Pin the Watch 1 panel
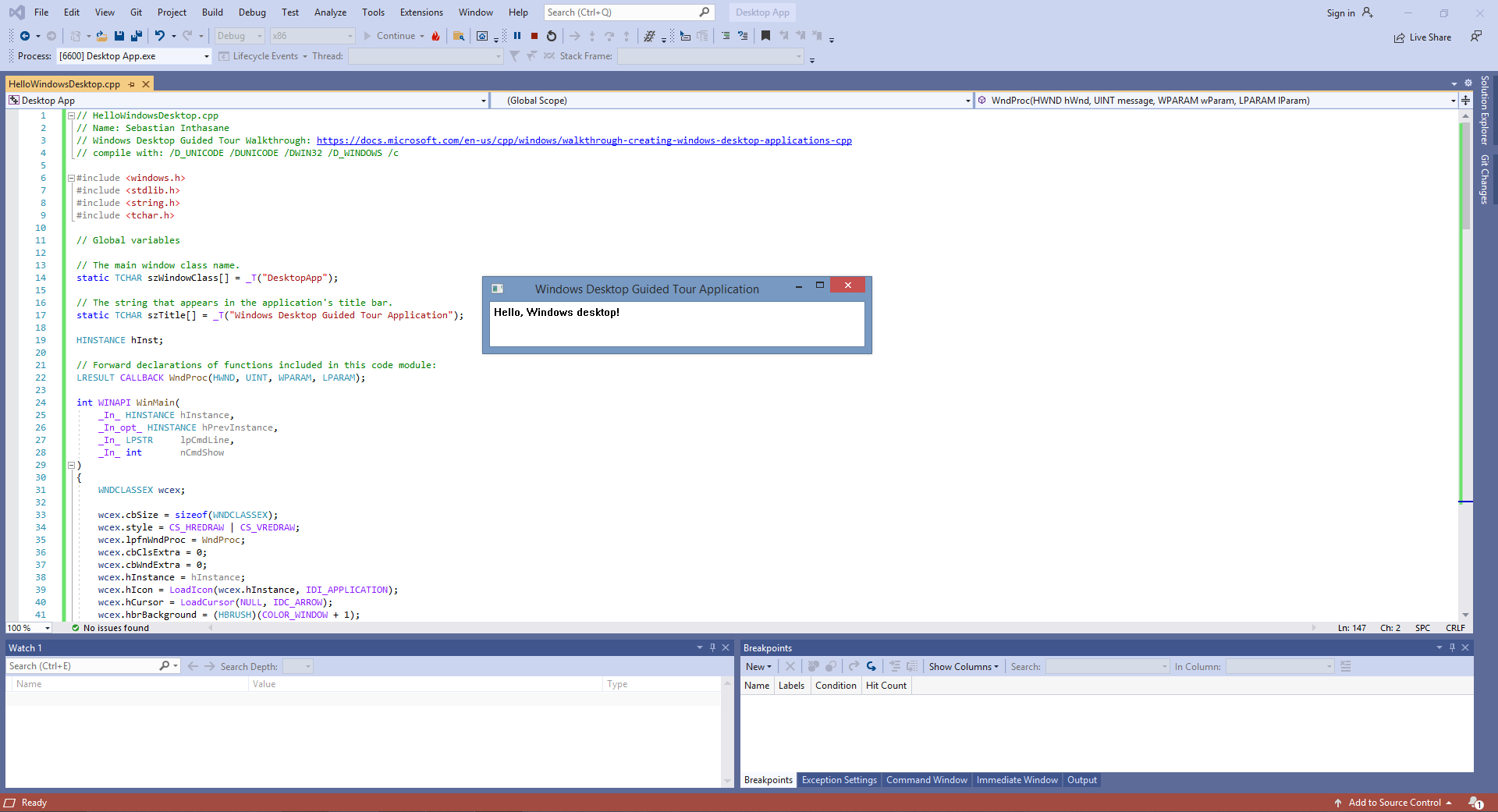Screen dimensions: 1498x812 (x=712, y=647)
